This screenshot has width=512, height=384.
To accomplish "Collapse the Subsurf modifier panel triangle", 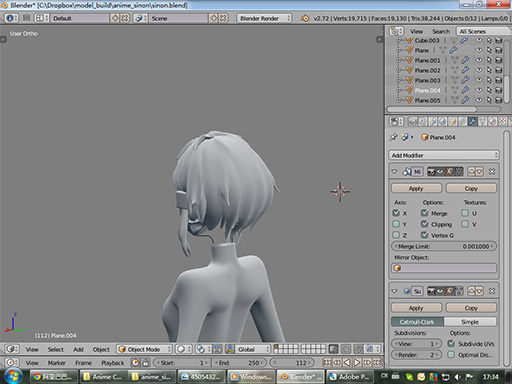I will click(394, 291).
